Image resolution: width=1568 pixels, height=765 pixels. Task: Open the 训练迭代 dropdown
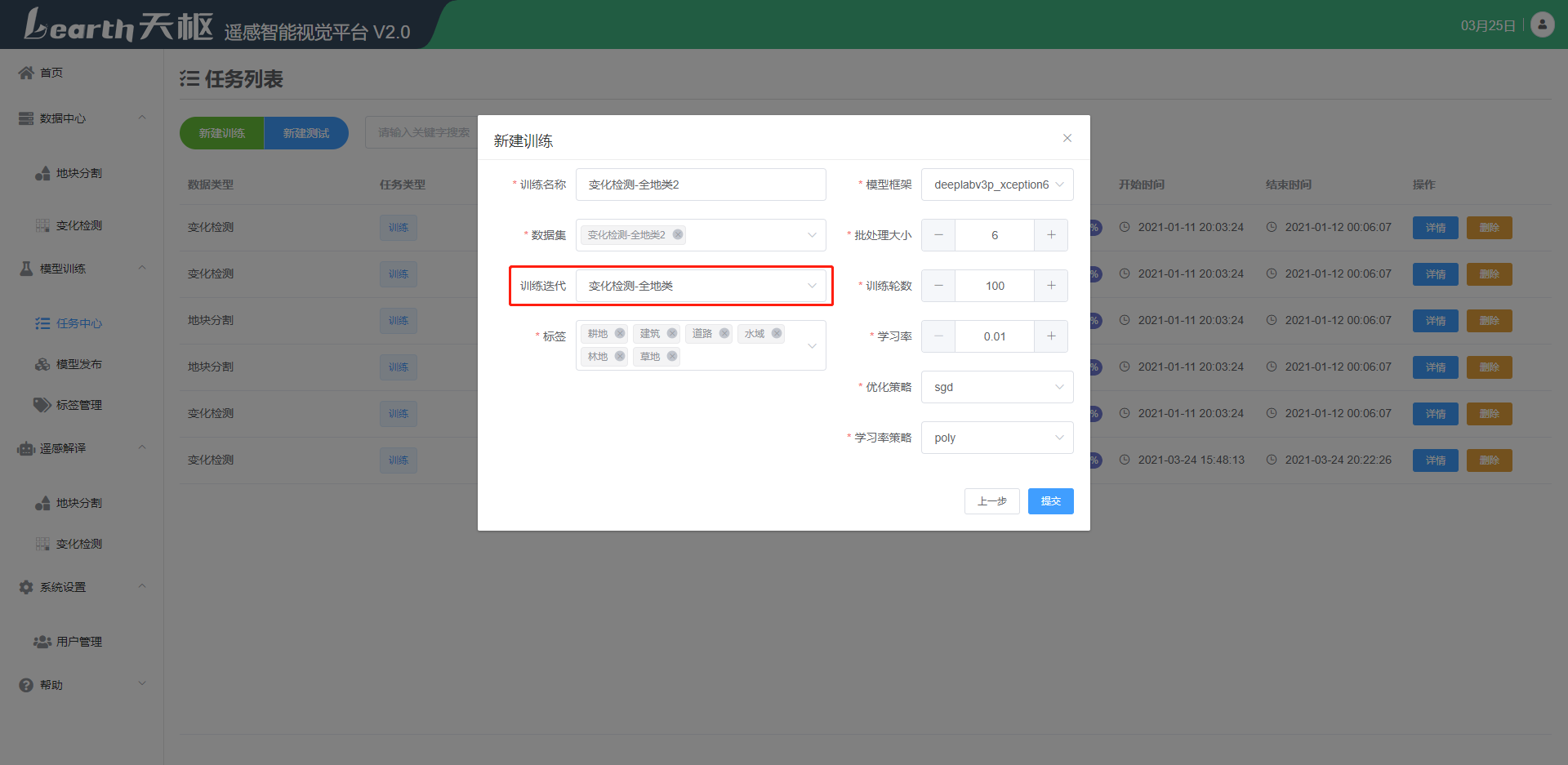700,286
